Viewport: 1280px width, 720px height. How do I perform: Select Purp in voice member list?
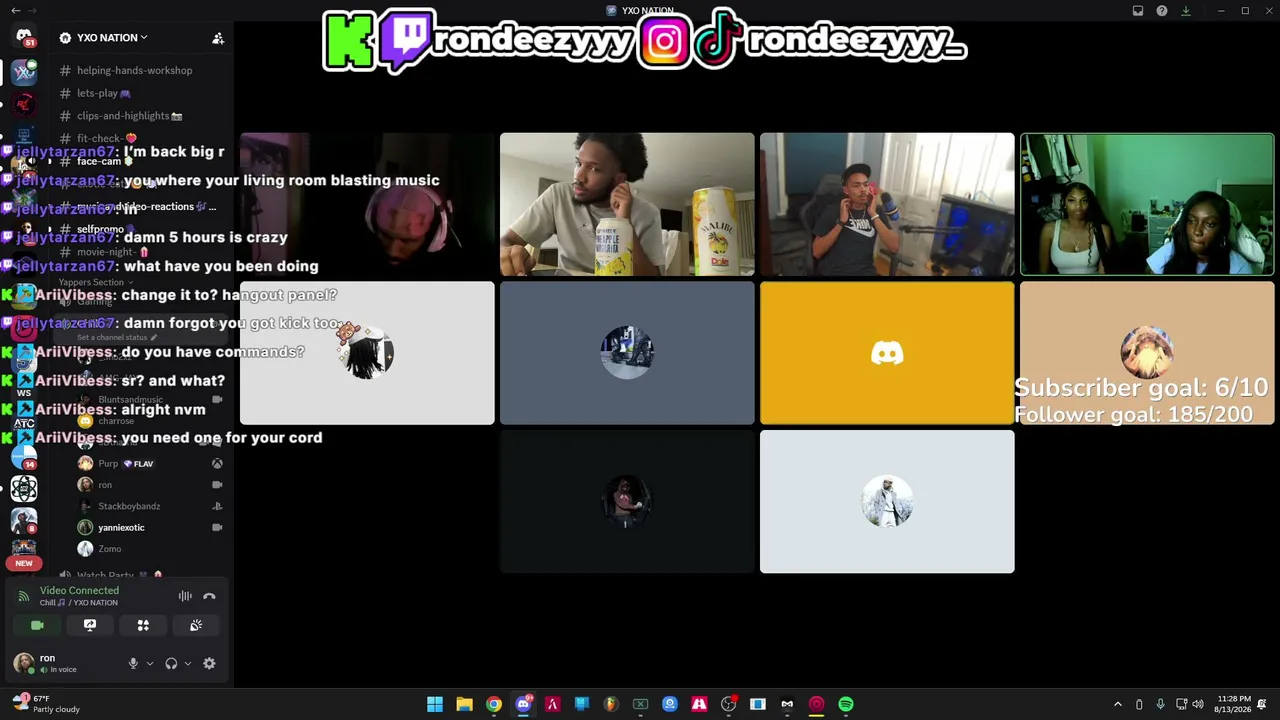tap(150, 464)
